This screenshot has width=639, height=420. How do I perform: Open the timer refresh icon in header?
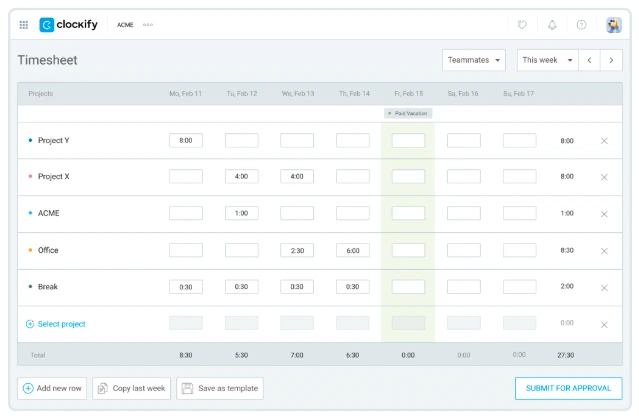(x=522, y=25)
